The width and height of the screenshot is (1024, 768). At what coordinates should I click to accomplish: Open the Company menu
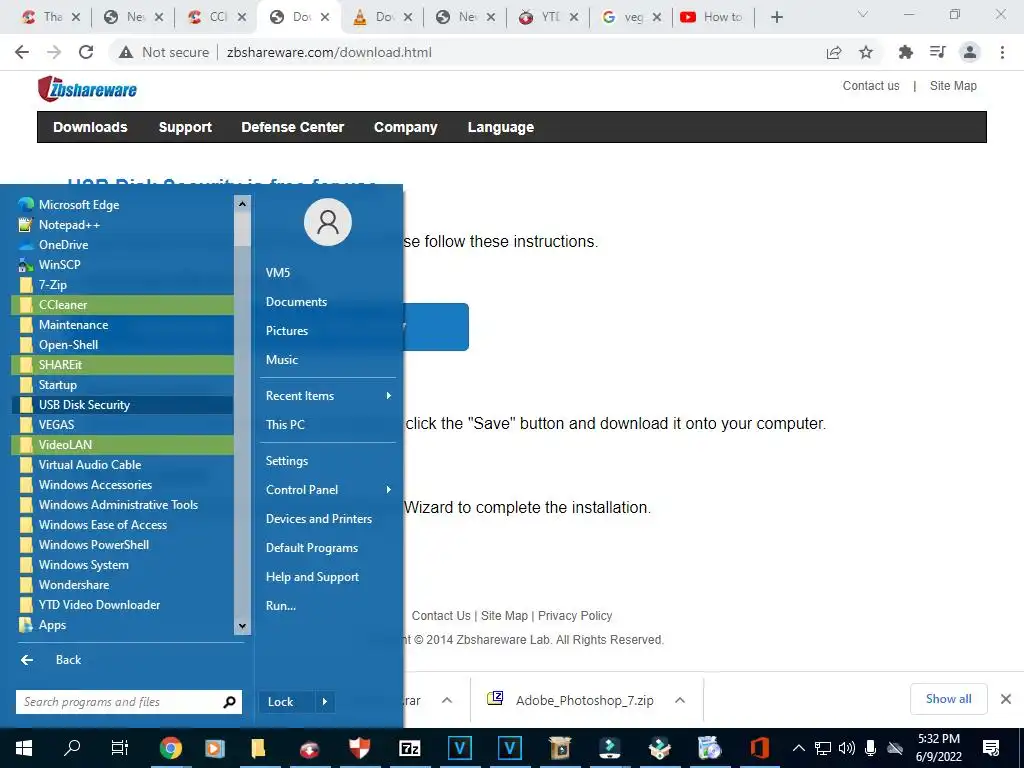(x=406, y=127)
